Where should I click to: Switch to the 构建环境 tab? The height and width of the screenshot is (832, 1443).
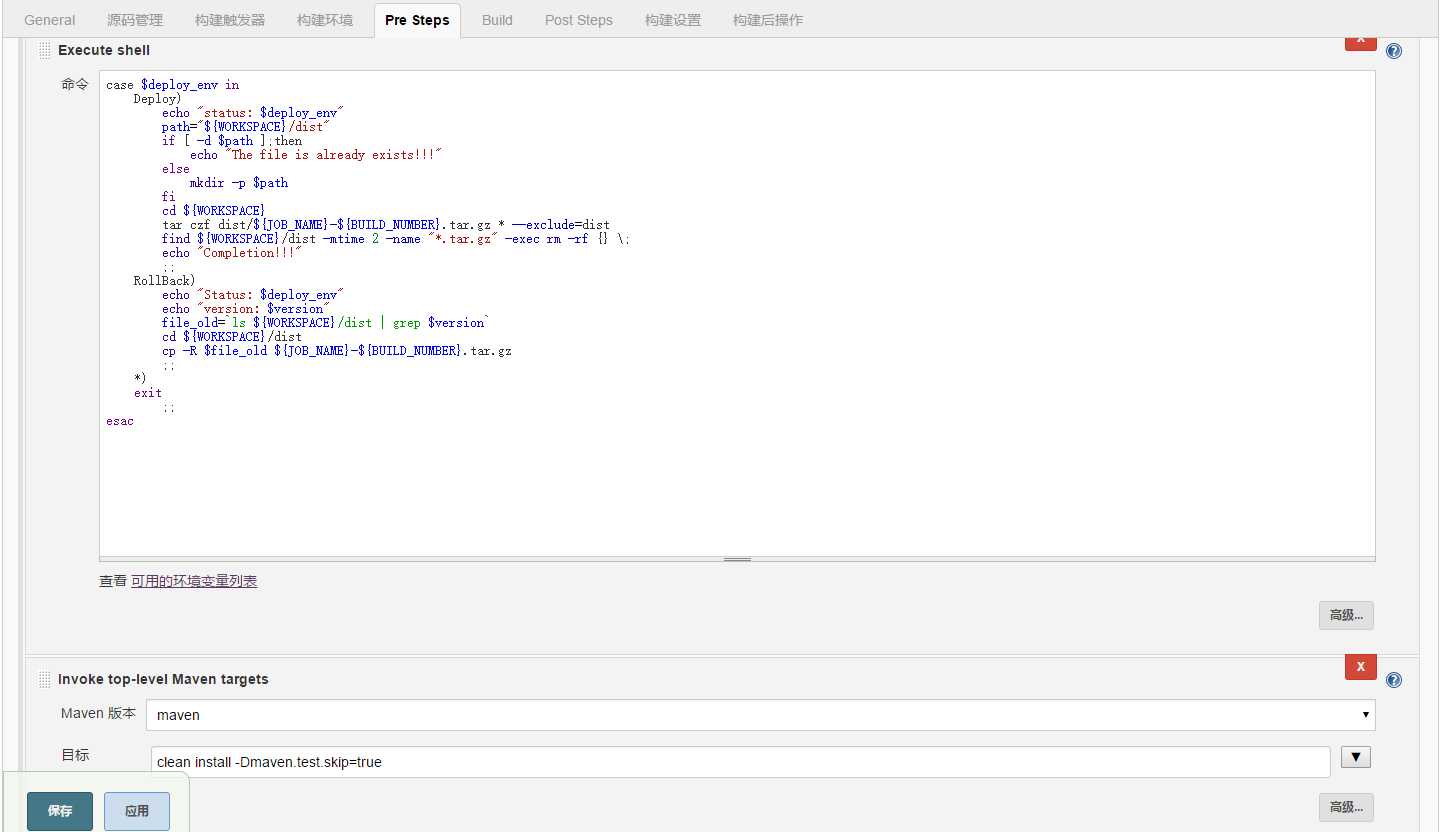tap(325, 20)
